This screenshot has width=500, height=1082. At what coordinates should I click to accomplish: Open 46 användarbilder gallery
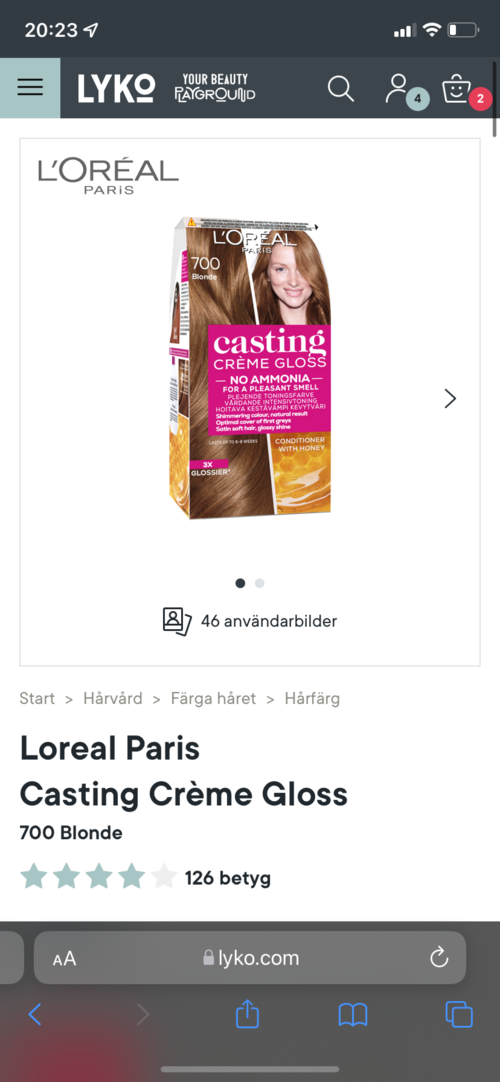pyautogui.click(x=250, y=621)
